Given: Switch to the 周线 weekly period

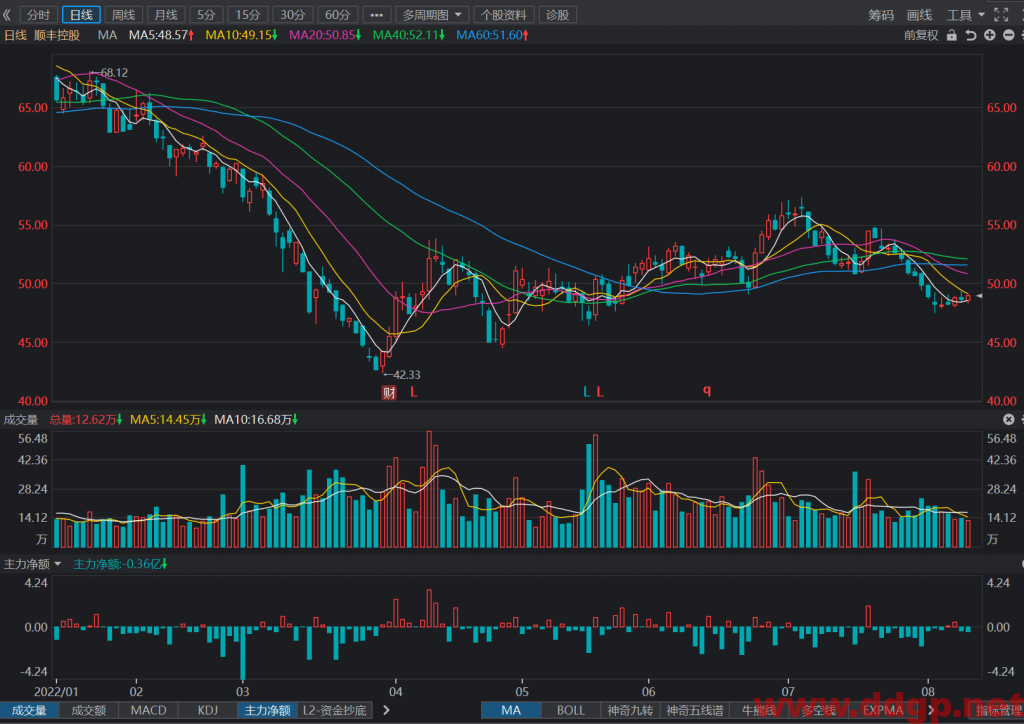Looking at the screenshot, I should pyautogui.click(x=123, y=14).
